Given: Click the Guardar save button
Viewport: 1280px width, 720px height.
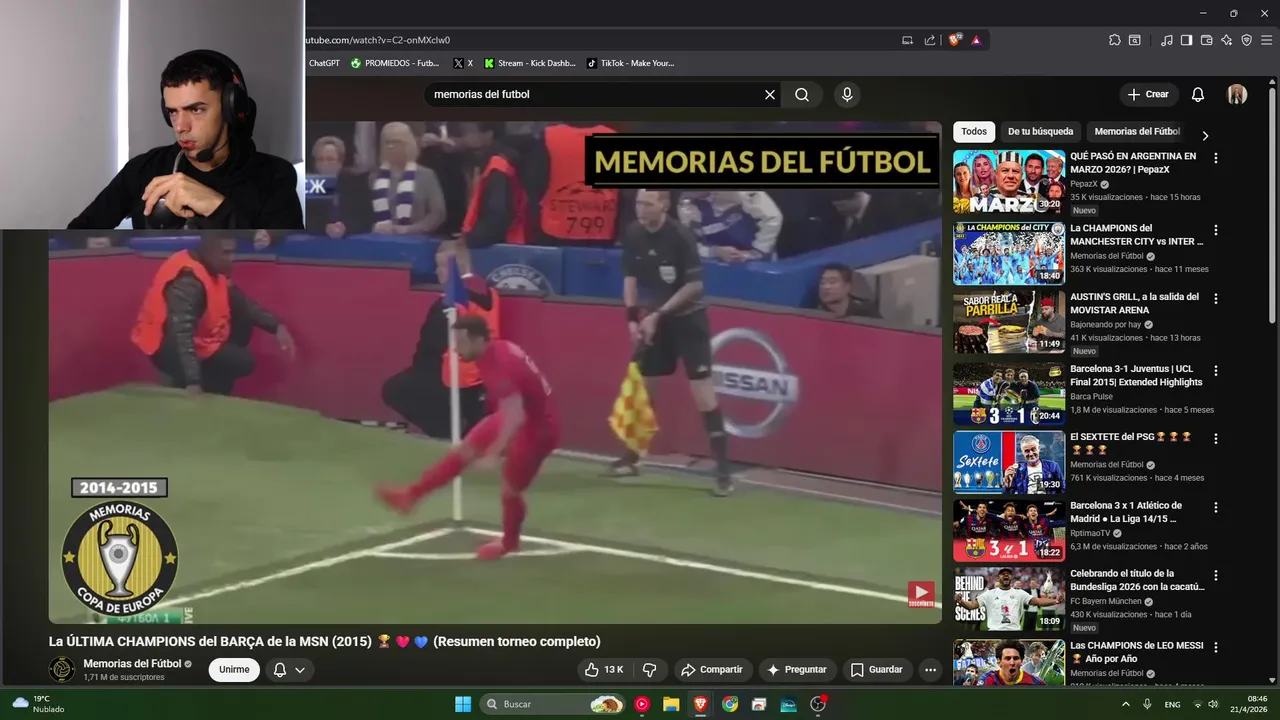Looking at the screenshot, I should (x=876, y=670).
